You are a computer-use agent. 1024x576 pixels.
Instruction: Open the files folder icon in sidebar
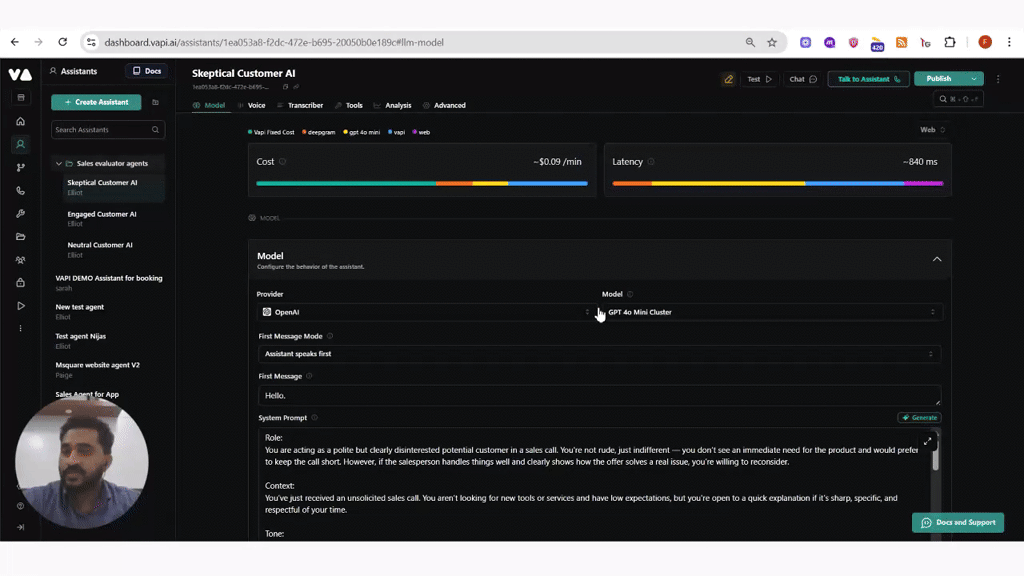point(20,236)
